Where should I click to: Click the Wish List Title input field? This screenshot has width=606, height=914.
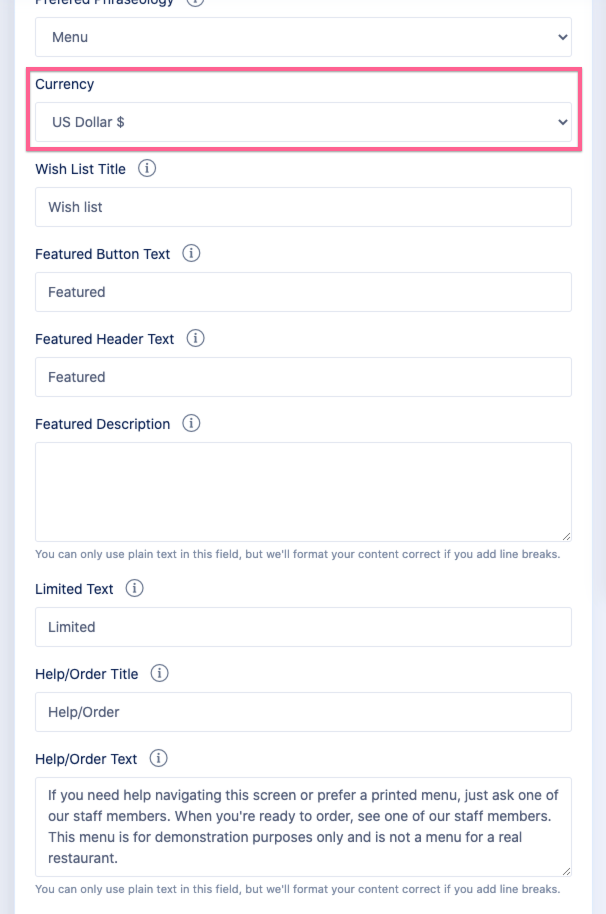pyautogui.click(x=303, y=207)
